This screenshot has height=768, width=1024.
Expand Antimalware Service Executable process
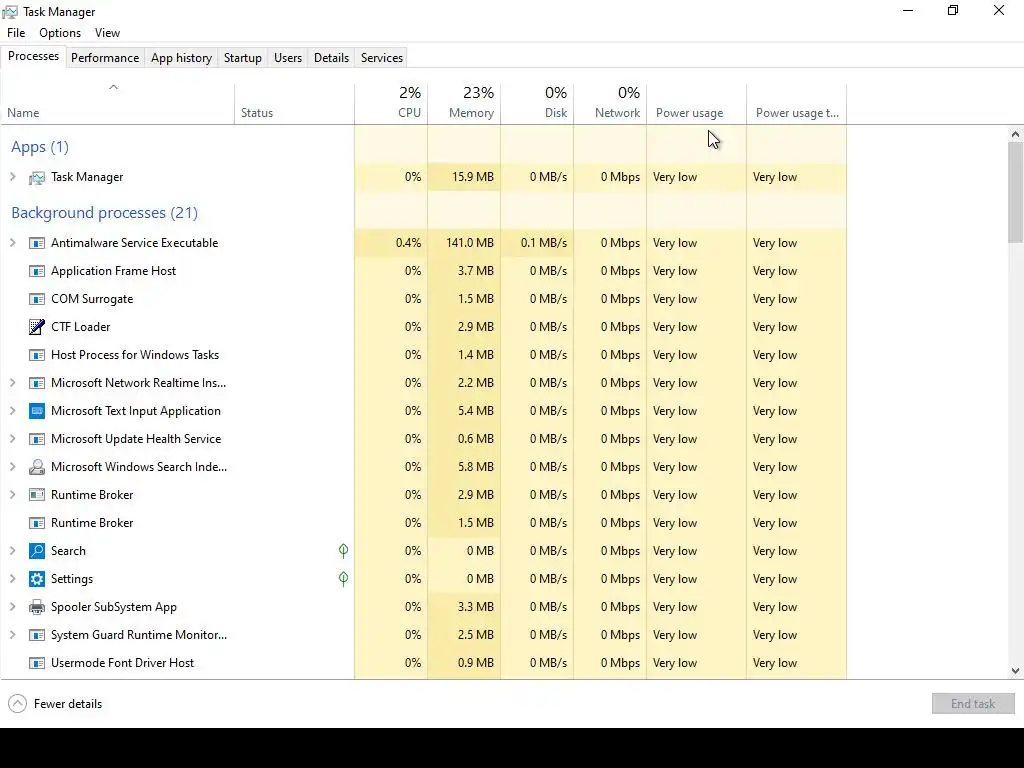[12, 242]
